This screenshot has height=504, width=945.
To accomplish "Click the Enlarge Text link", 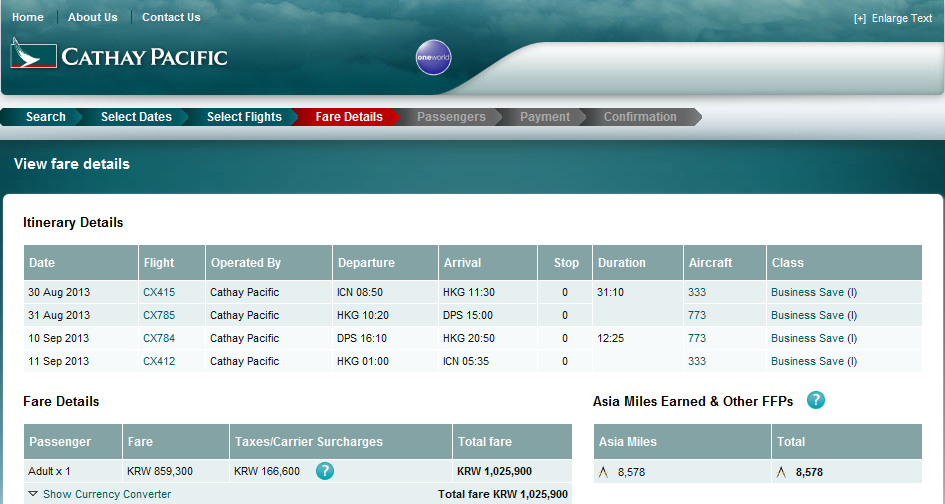I will click(902, 19).
